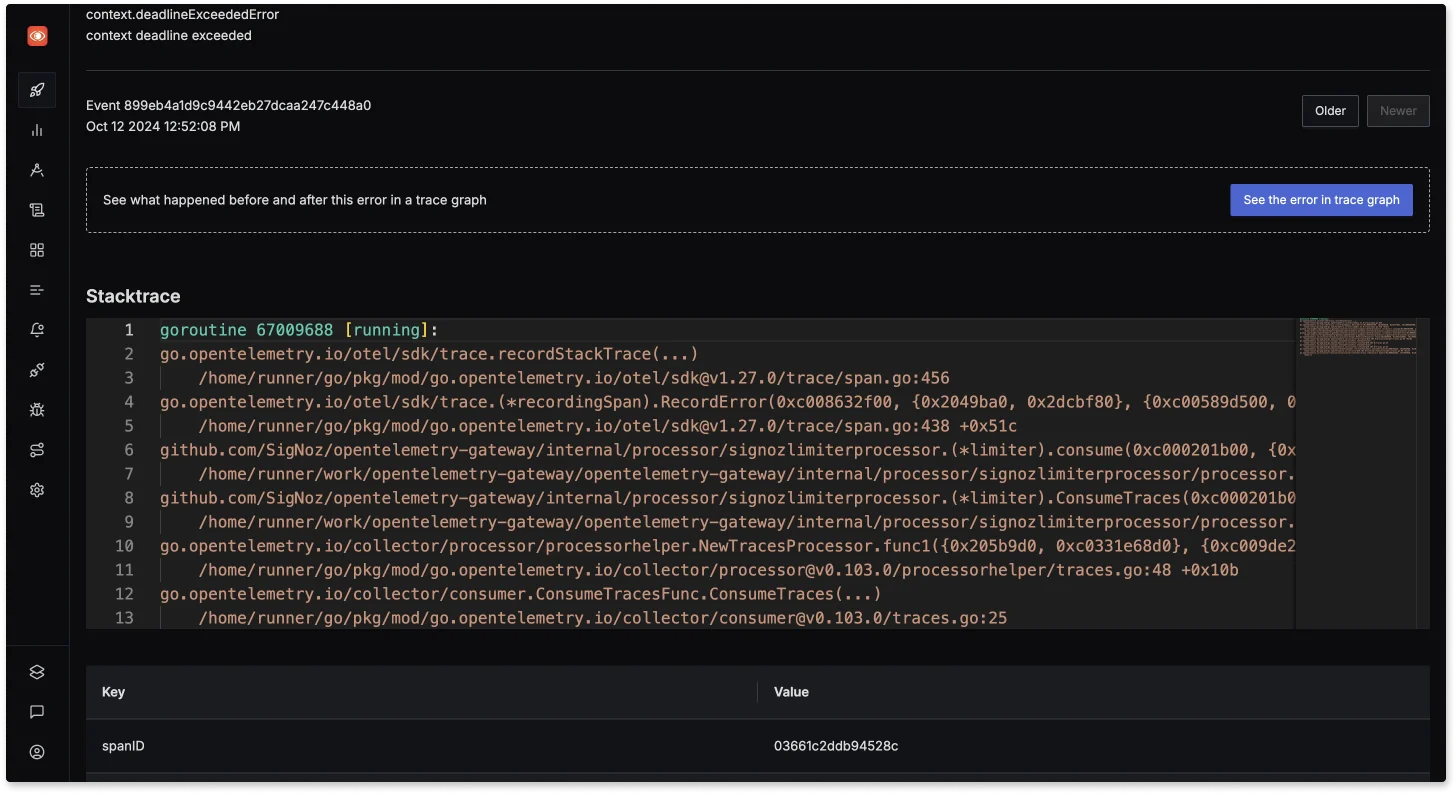Open Get Started rocket icon
The width and height of the screenshot is (1456, 794).
coord(37,90)
